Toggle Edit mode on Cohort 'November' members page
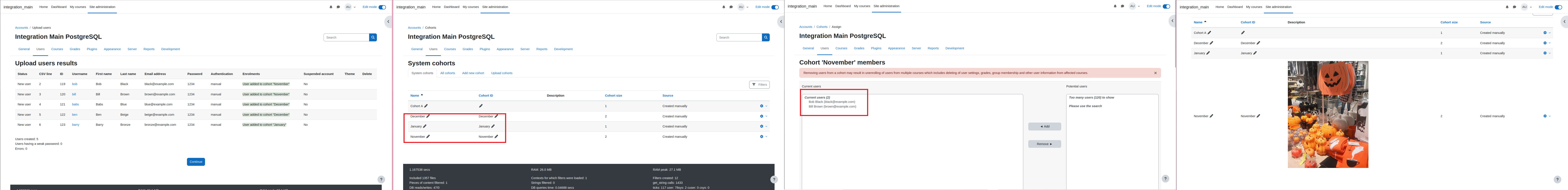The height and width of the screenshot is (190, 1568). click(x=1166, y=6)
